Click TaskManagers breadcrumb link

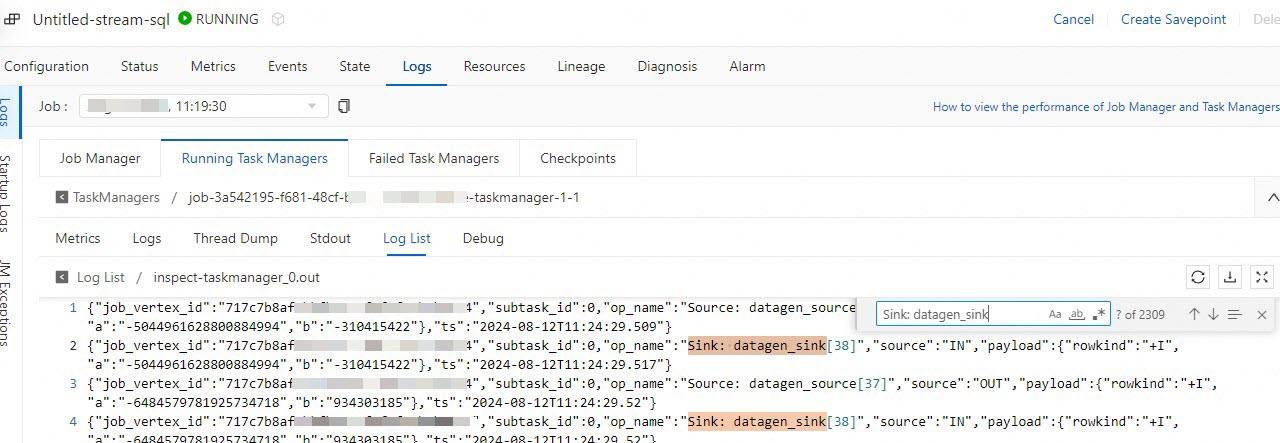click(116, 197)
